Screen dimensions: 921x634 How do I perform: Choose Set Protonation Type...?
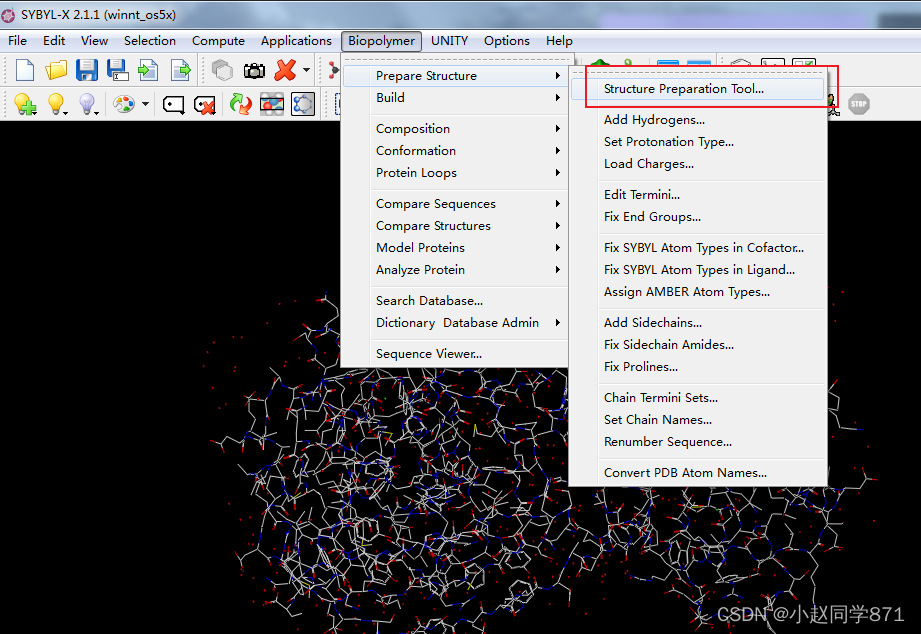(698, 142)
